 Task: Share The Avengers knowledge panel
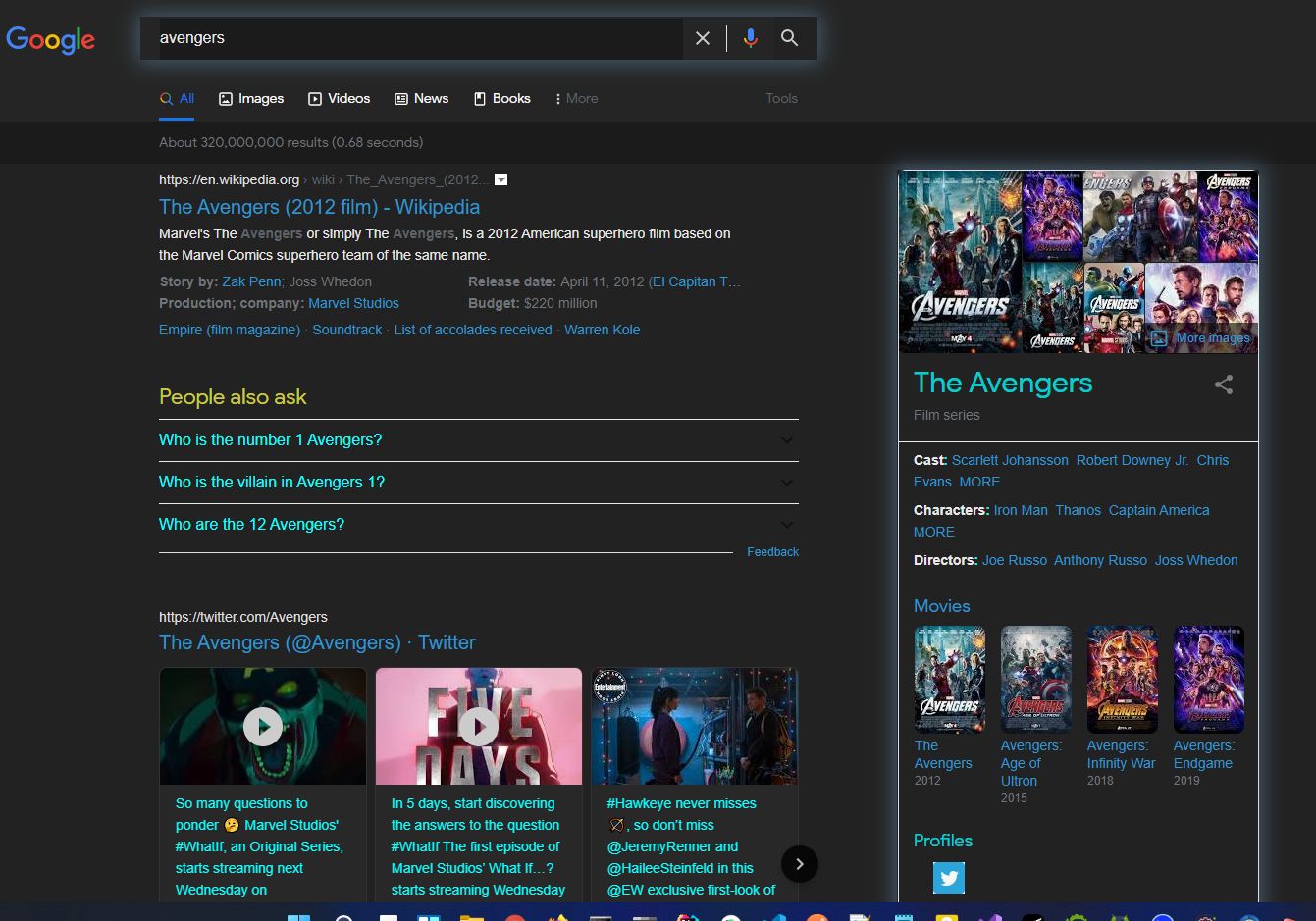(x=1224, y=384)
